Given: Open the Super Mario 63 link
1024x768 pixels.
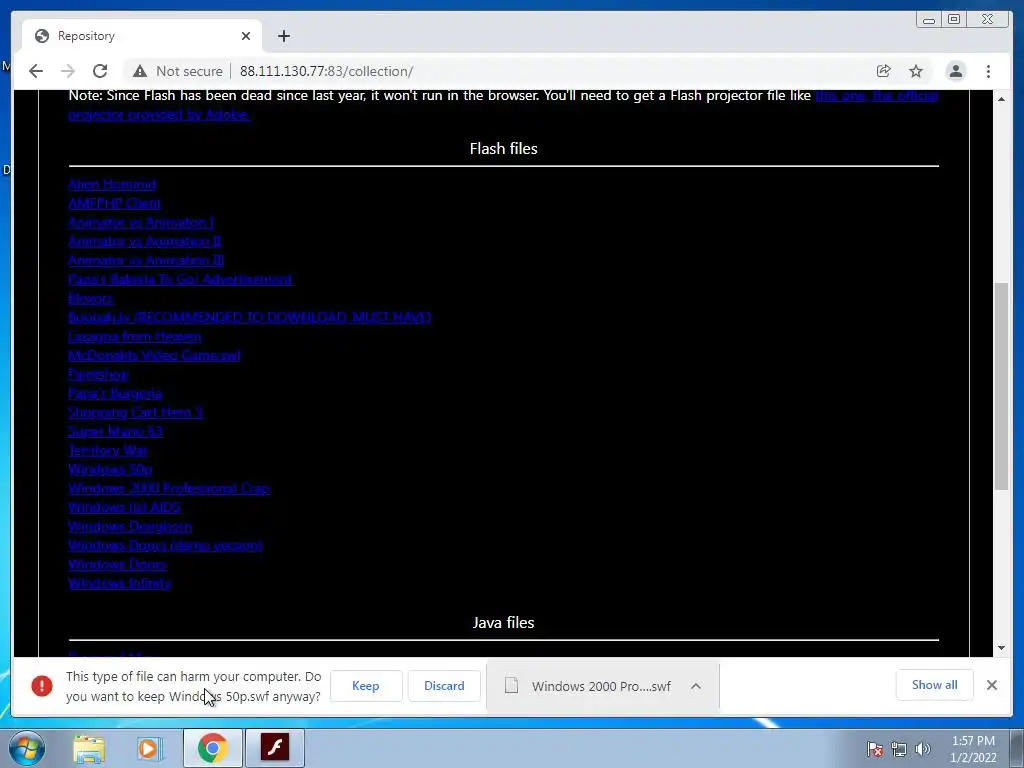Looking at the screenshot, I should click(x=116, y=431).
